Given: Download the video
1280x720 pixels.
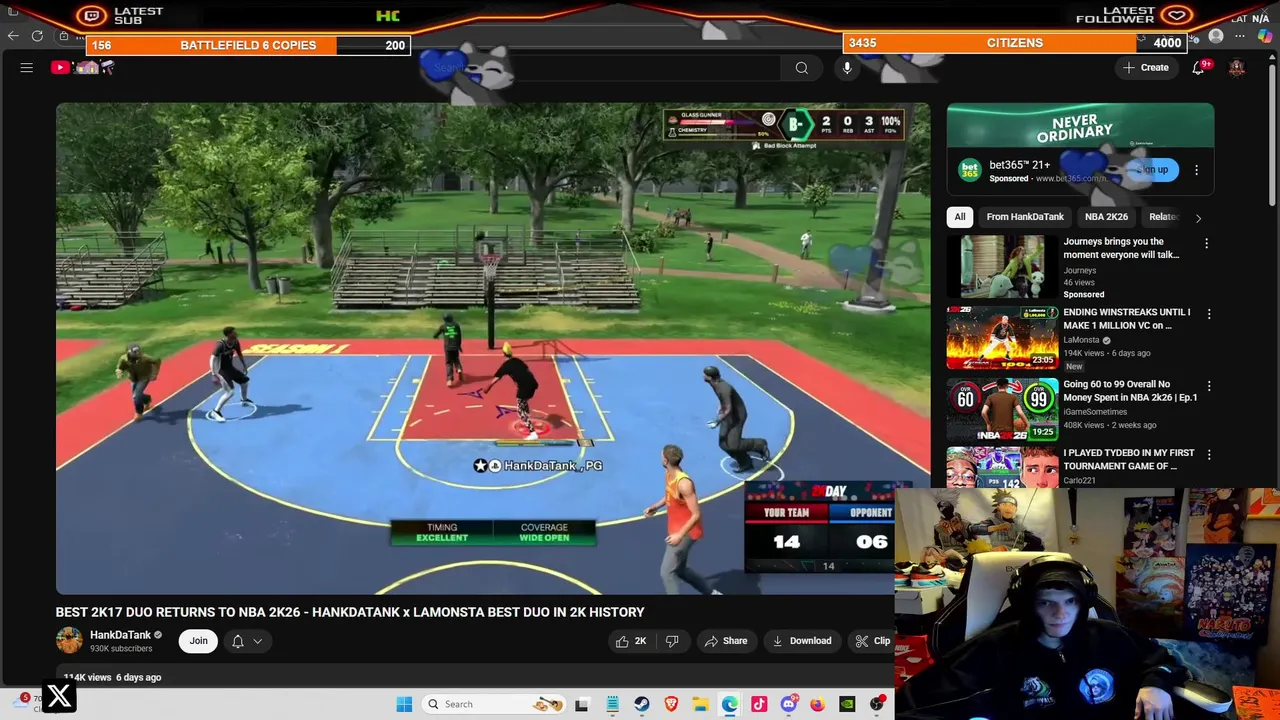Looking at the screenshot, I should pyautogui.click(x=802, y=641).
